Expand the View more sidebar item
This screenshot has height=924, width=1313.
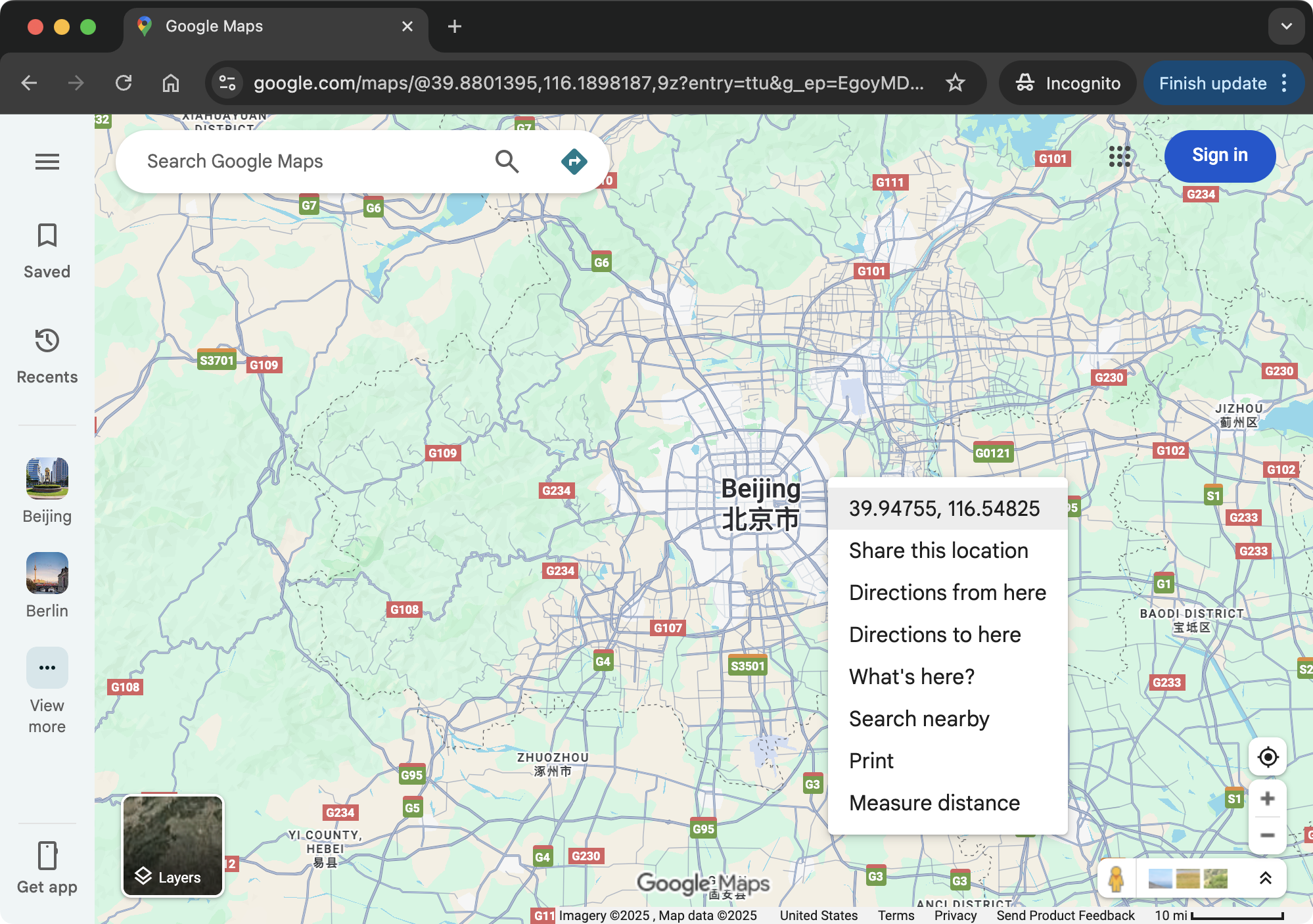pyautogui.click(x=47, y=668)
